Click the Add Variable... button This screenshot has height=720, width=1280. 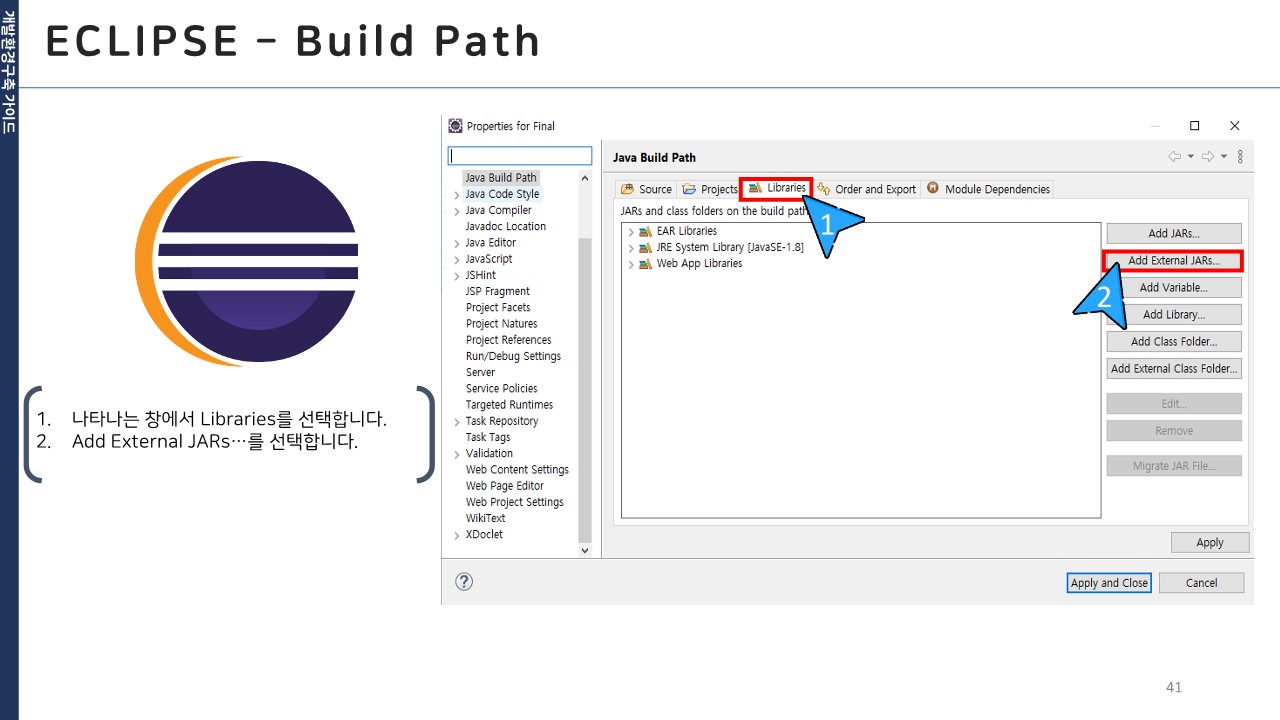tap(1174, 287)
